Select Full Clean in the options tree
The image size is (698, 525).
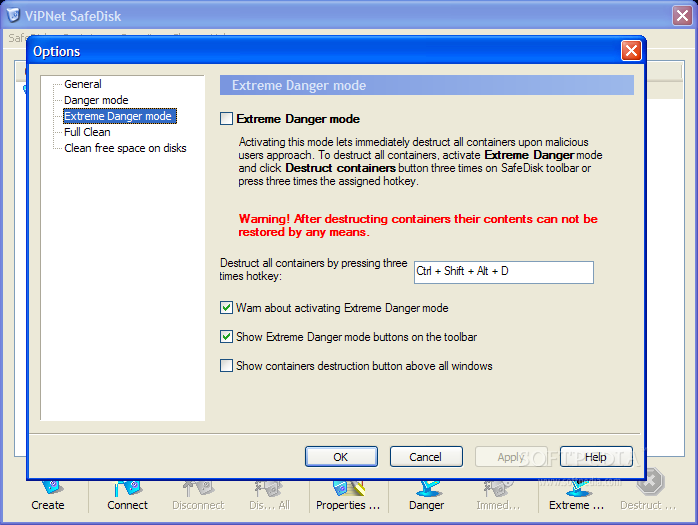pyautogui.click(x=87, y=132)
